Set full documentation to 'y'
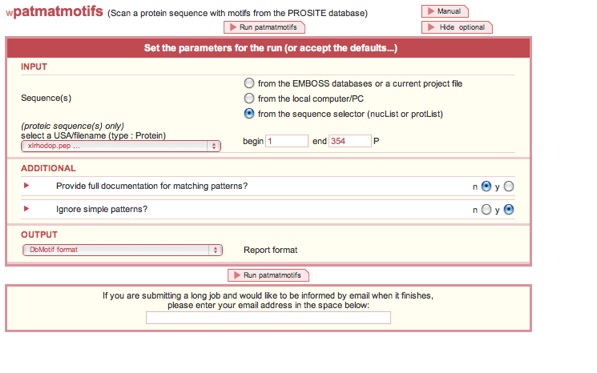The image size is (597, 373). [509, 186]
